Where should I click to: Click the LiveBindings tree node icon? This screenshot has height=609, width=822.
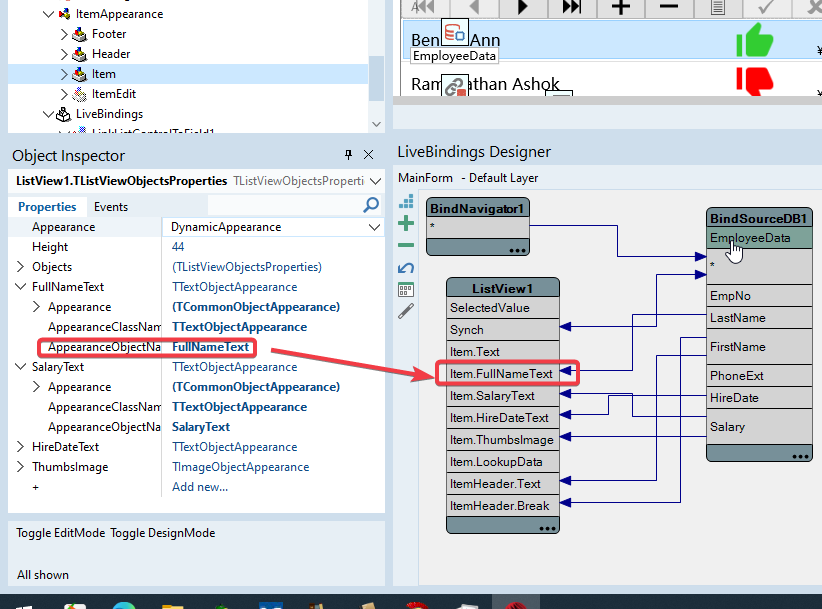(63, 114)
